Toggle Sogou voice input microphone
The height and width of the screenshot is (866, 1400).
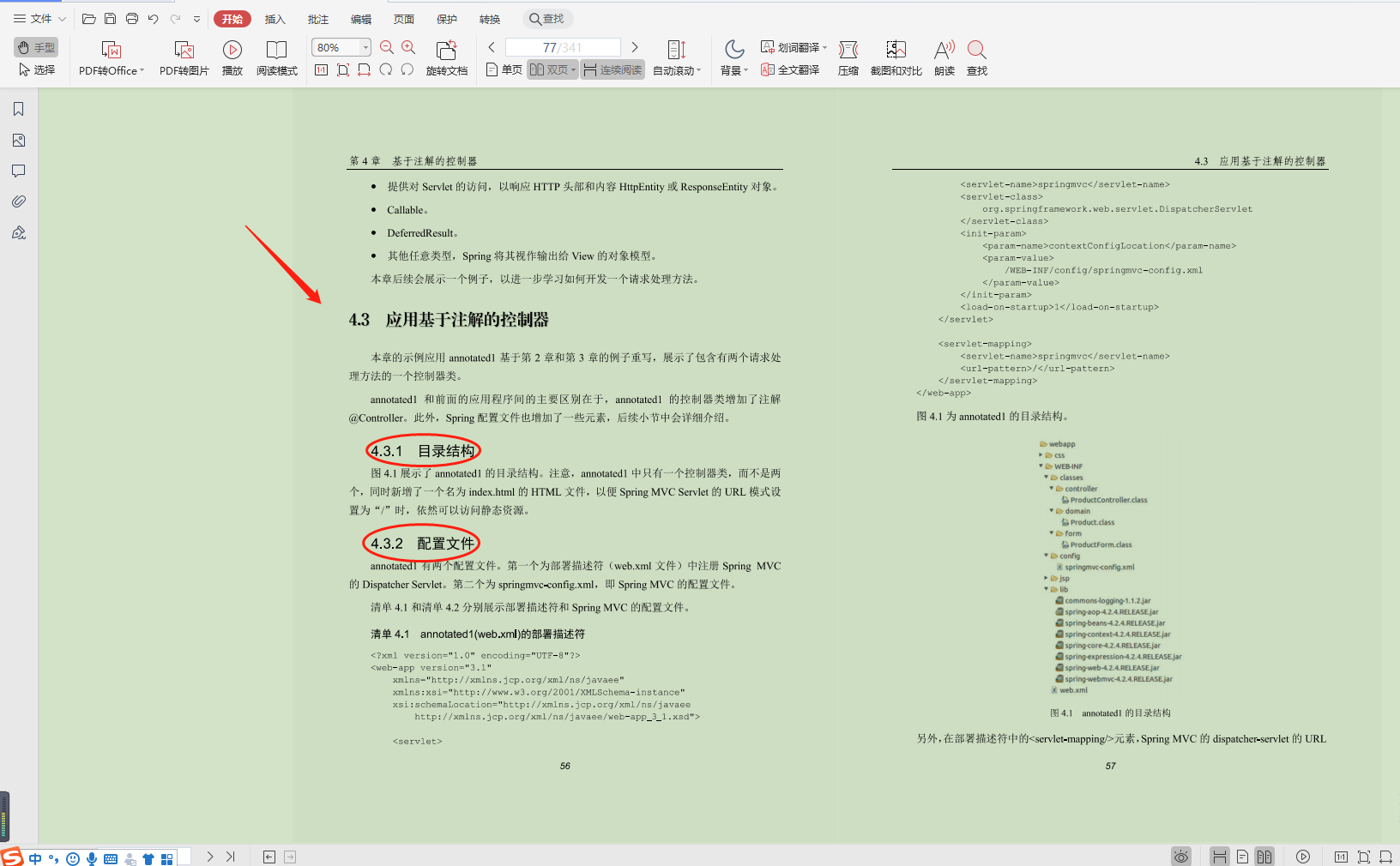click(92, 858)
